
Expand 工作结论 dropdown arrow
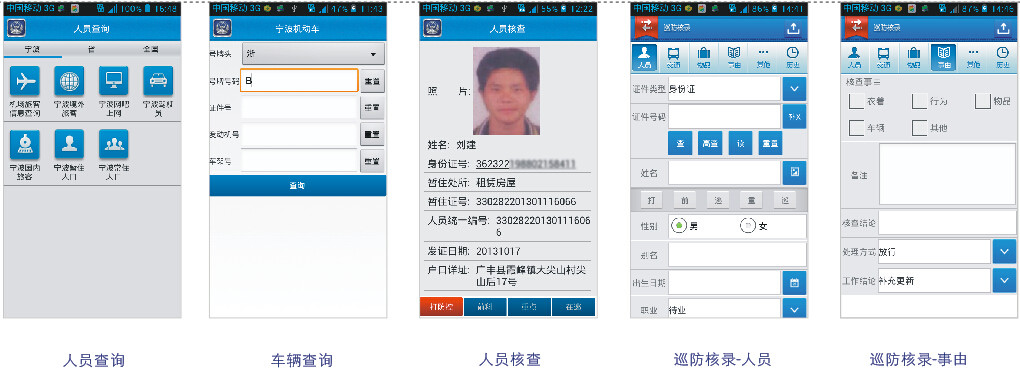pyautogui.click(x=1004, y=281)
